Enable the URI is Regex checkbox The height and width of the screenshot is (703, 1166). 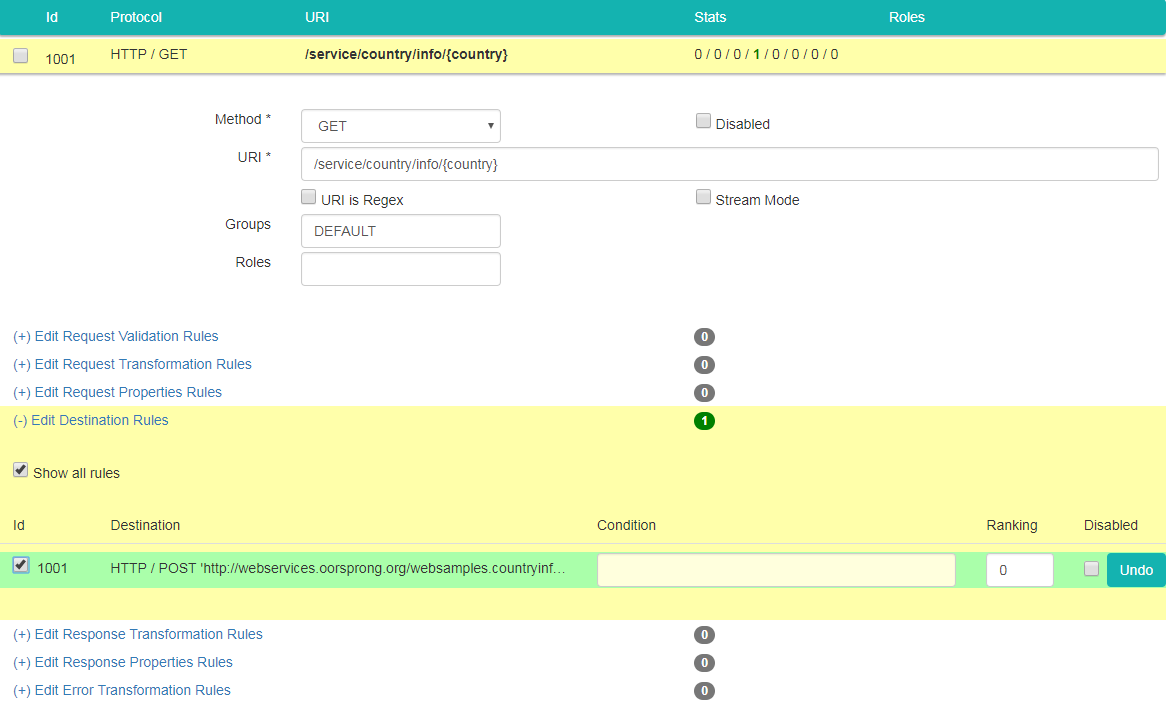[x=309, y=198]
